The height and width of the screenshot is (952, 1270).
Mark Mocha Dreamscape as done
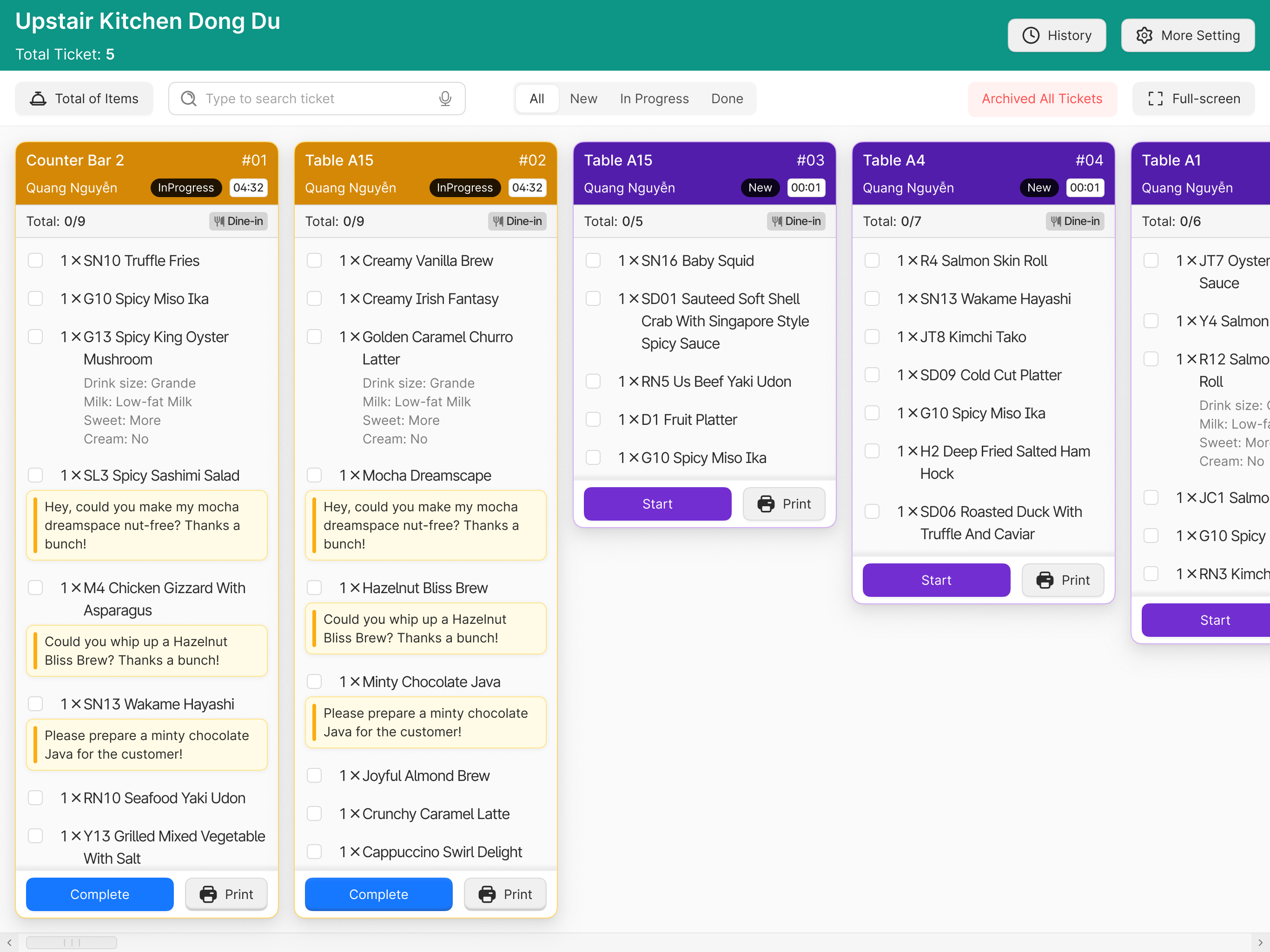[x=315, y=476]
